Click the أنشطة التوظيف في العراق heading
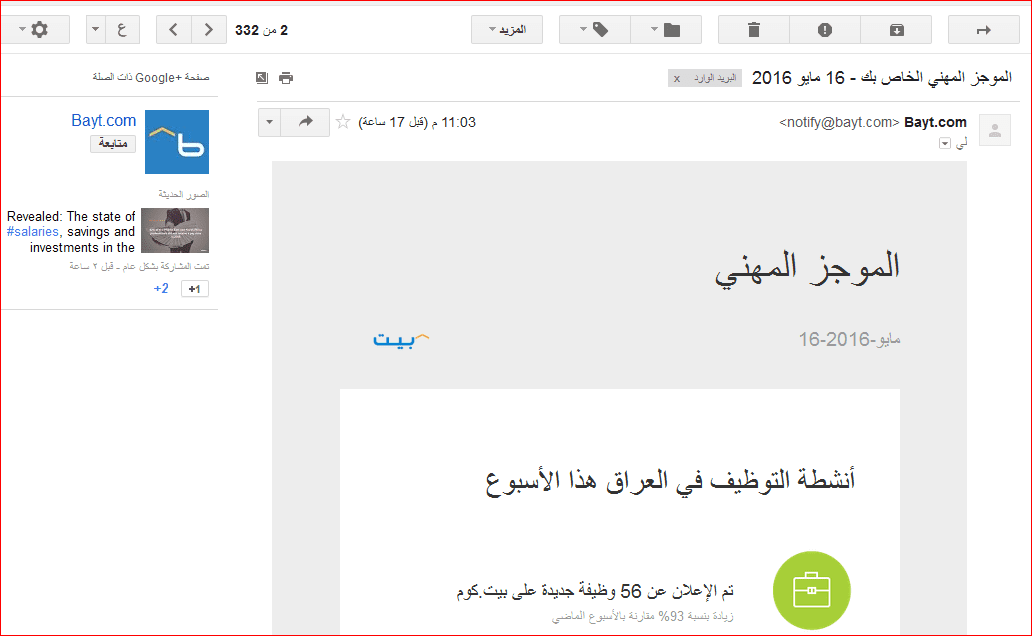The image size is (1032, 636). [x=670, y=481]
